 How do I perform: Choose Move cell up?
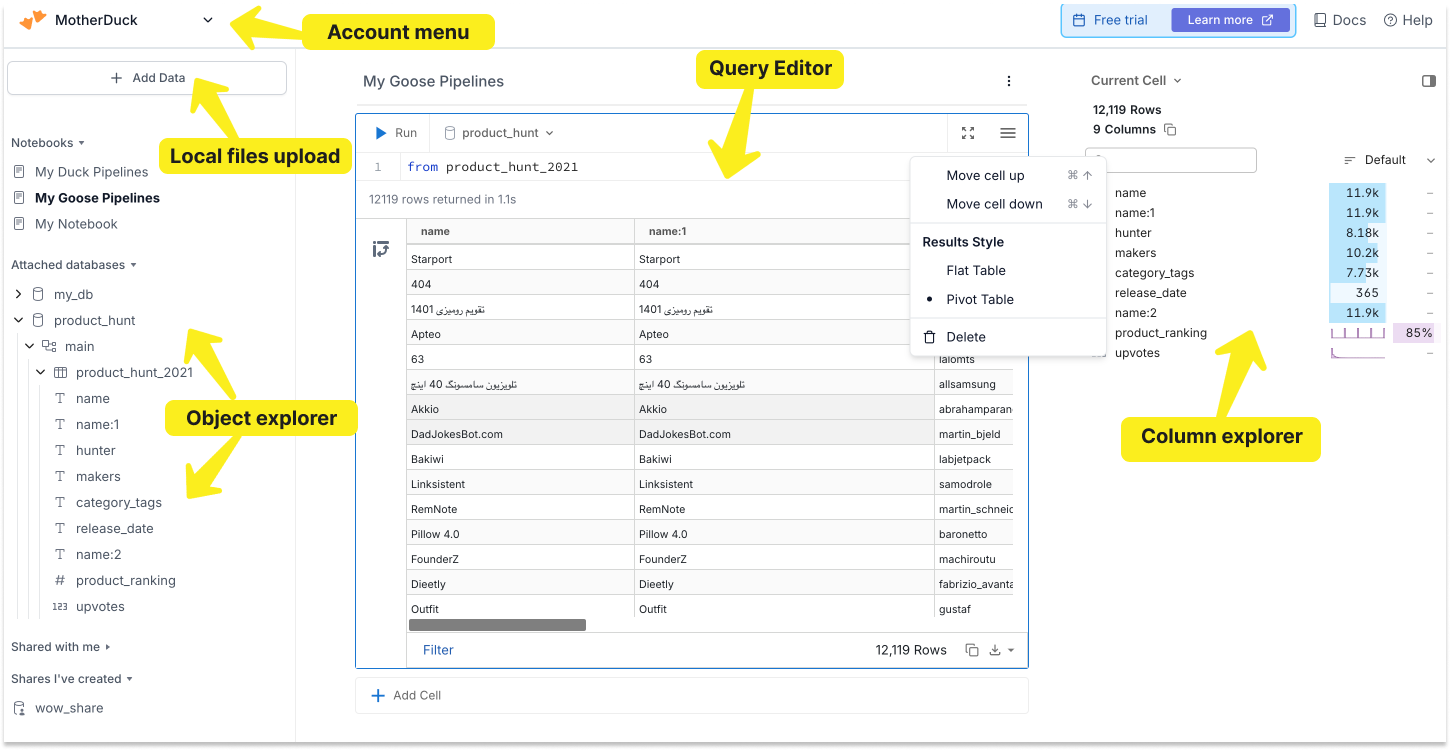point(985,175)
